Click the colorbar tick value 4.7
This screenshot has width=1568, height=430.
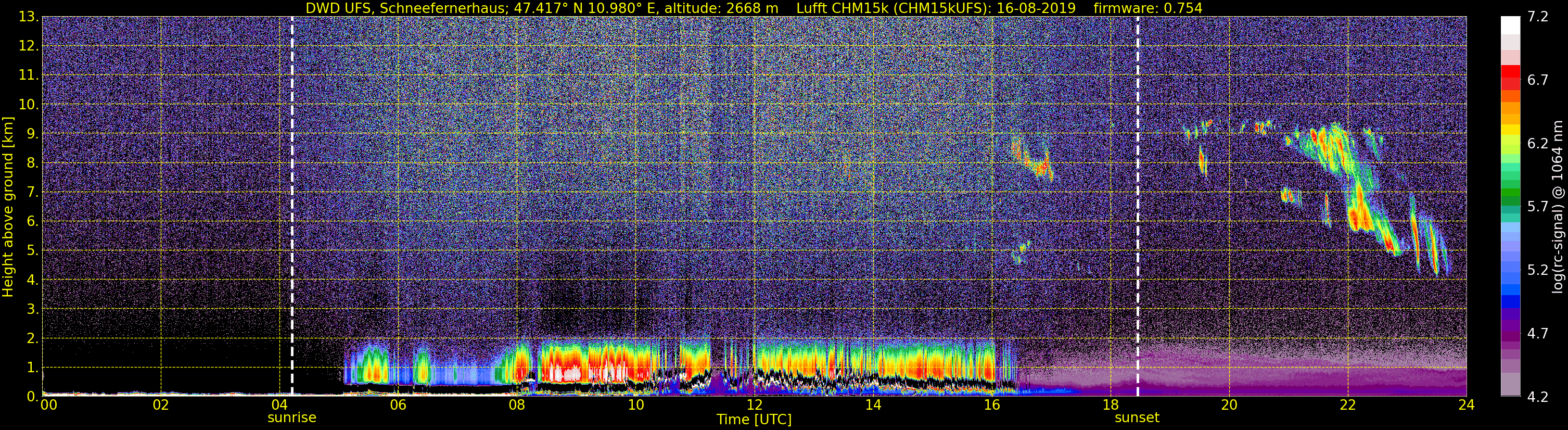tap(1538, 334)
